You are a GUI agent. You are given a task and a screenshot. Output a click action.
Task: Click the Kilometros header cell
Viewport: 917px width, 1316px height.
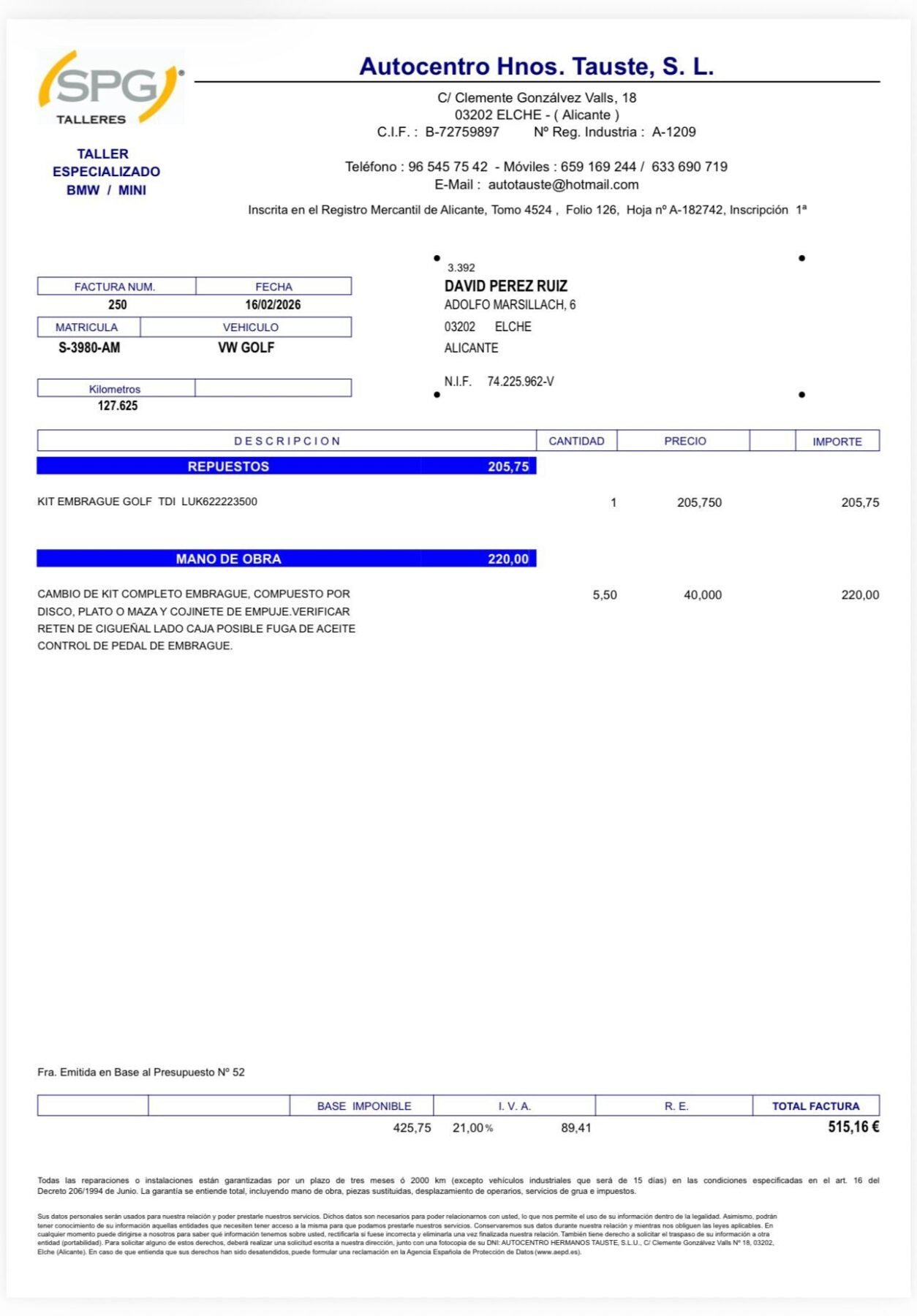(x=115, y=389)
